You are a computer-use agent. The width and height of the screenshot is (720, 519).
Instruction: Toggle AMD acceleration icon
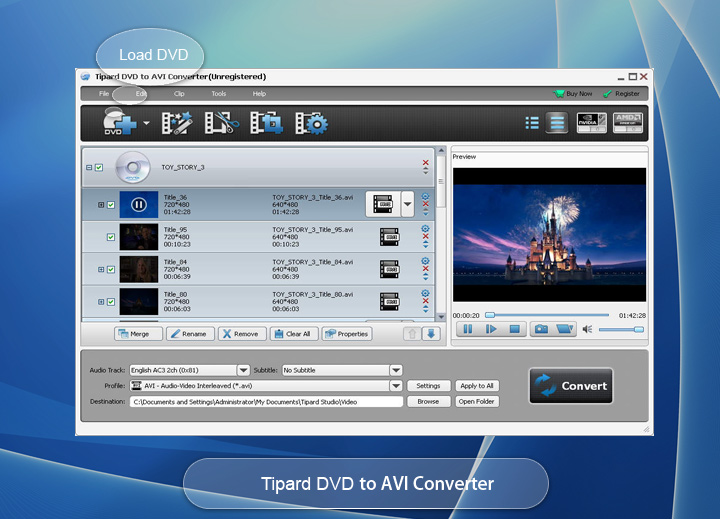628,123
